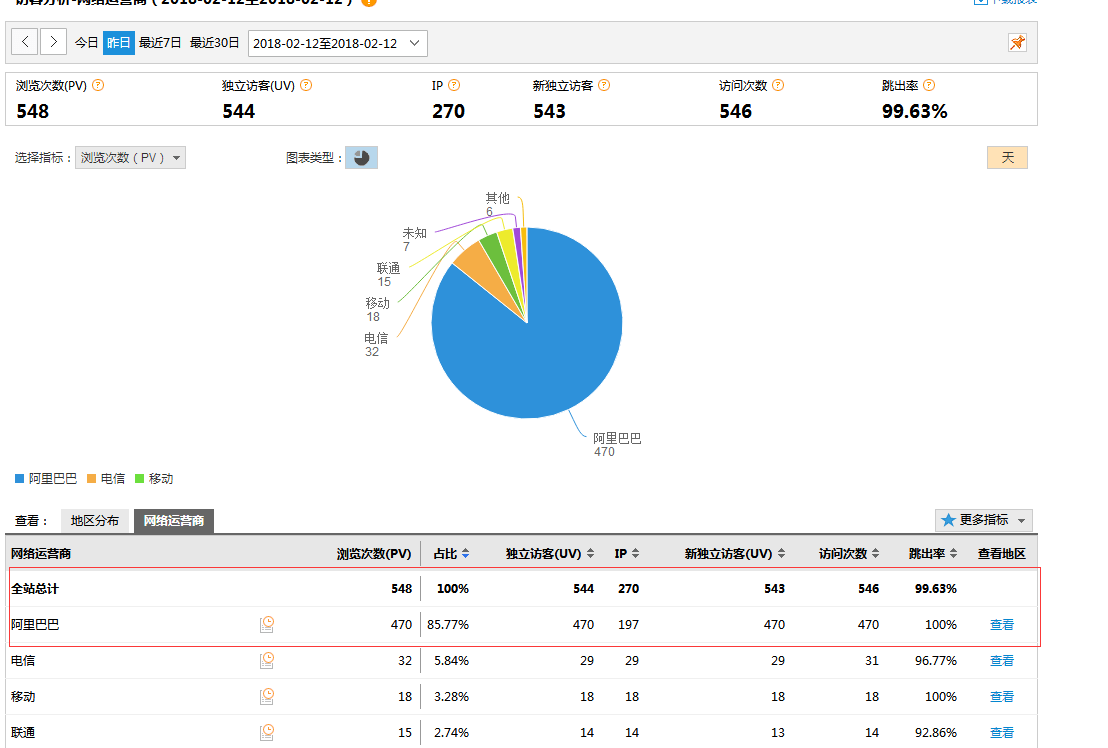Click the pin icon at top right
This screenshot has height=748, width=1108.
[x=1017, y=43]
